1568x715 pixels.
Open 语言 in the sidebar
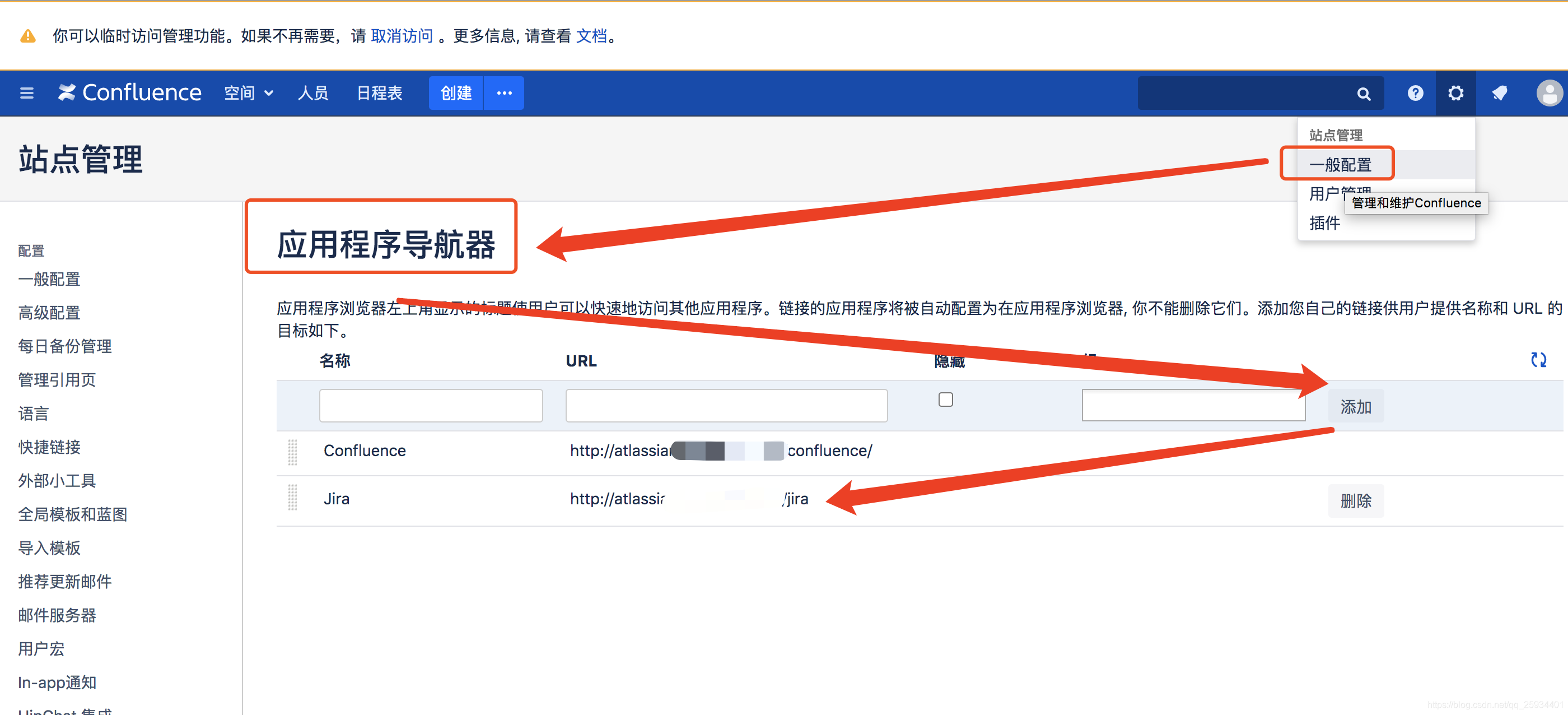pyautogui.click(x=34, y=414)
